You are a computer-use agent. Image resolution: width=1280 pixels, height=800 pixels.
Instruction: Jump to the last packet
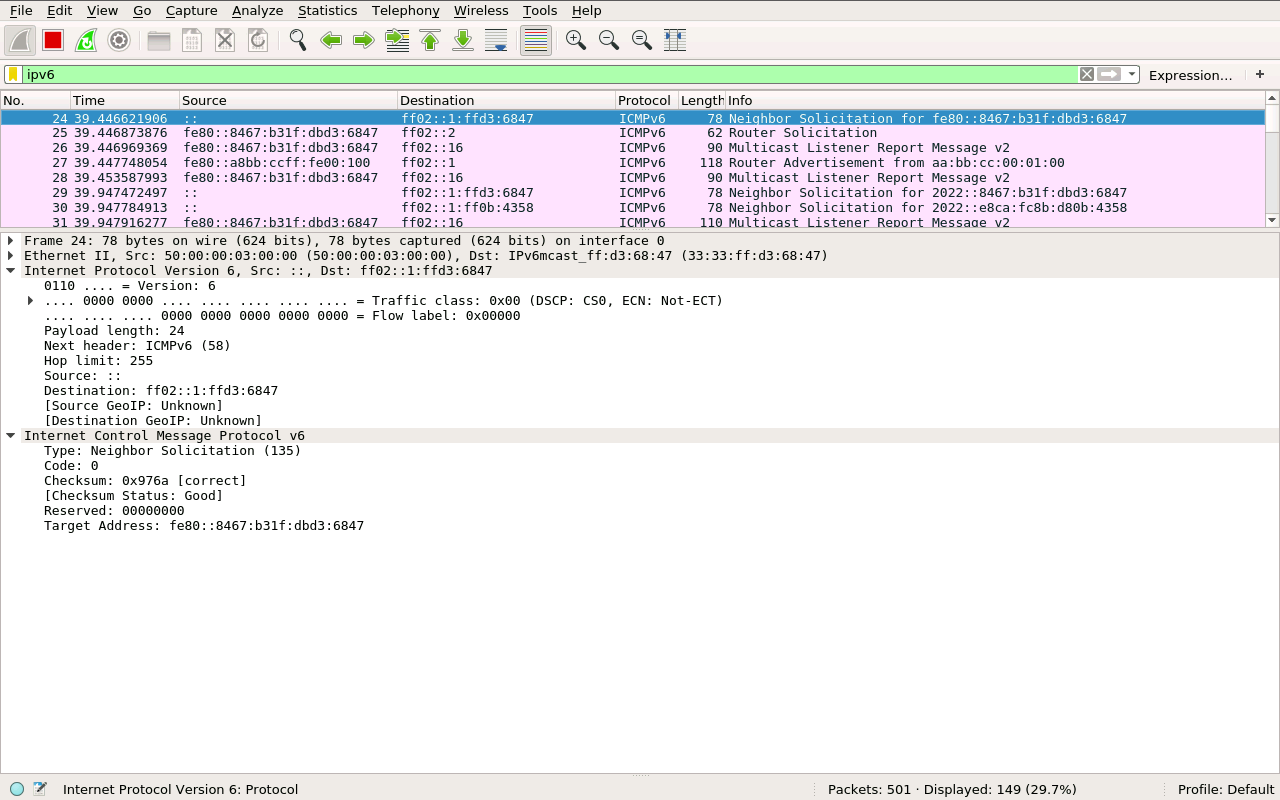click(x=463, y=40)
